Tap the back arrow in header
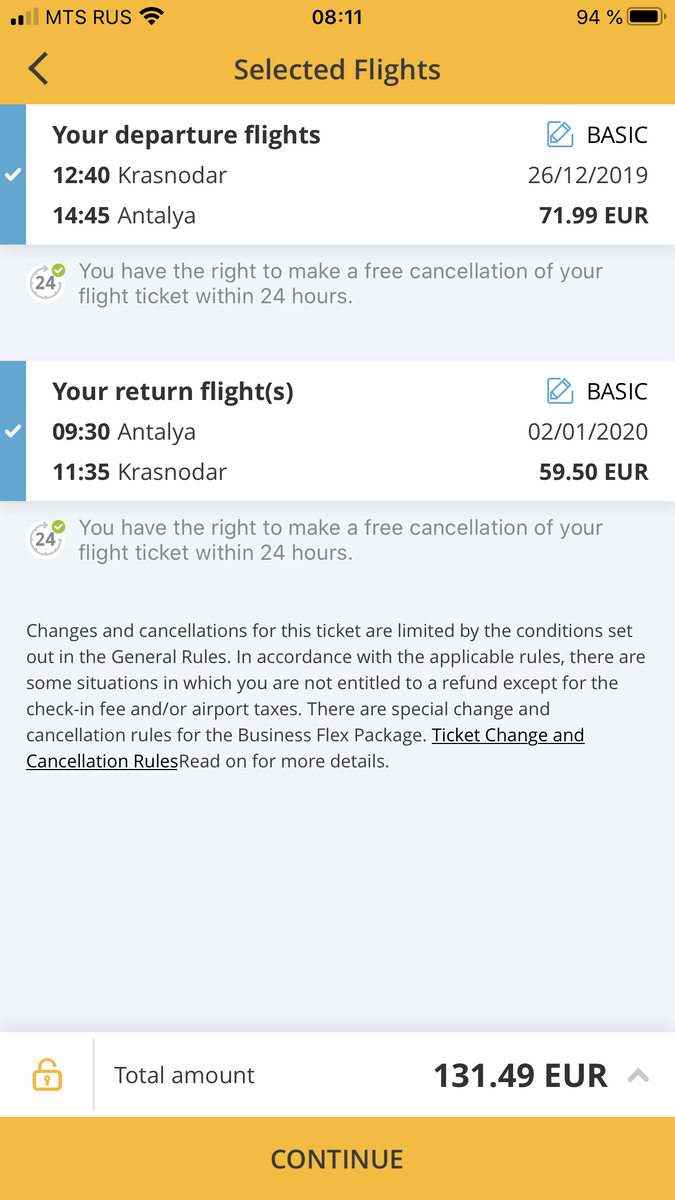 (38, 69)
